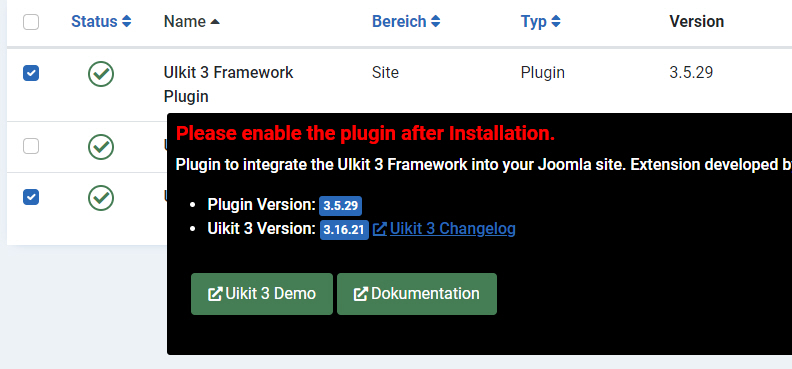Open the Uikit 3 Changelog link
This screenshot has height=369, width=792.
(x=453, y=229)
